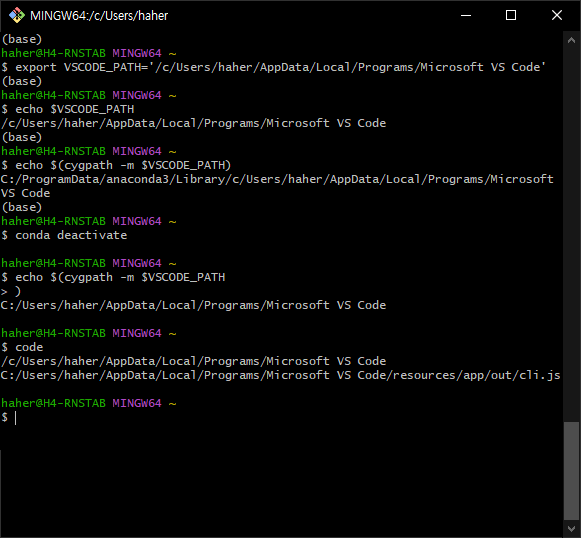Click the scrollbar up arrow
This screenshot has height=538, width=581.
pos(571,40)
